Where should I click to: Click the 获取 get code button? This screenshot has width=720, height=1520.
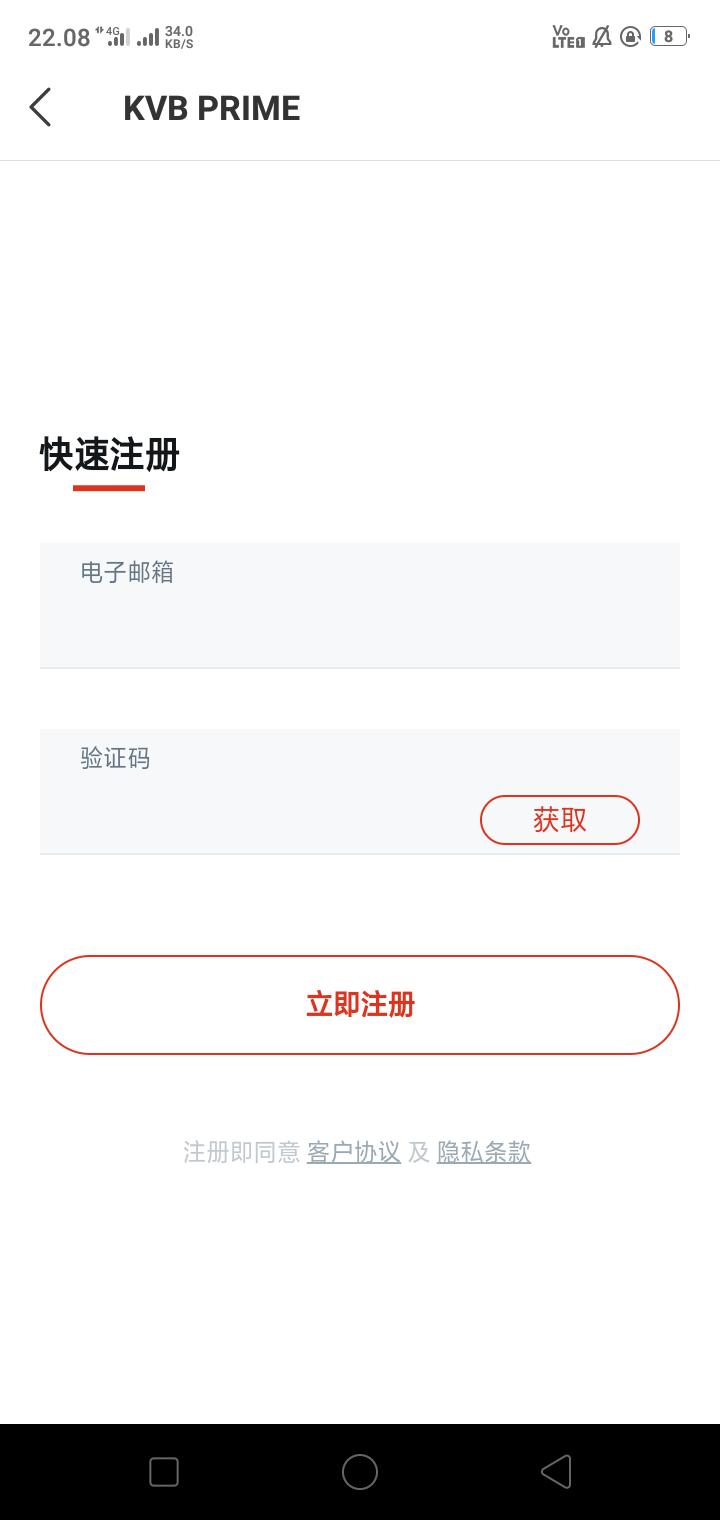(560, 820)
